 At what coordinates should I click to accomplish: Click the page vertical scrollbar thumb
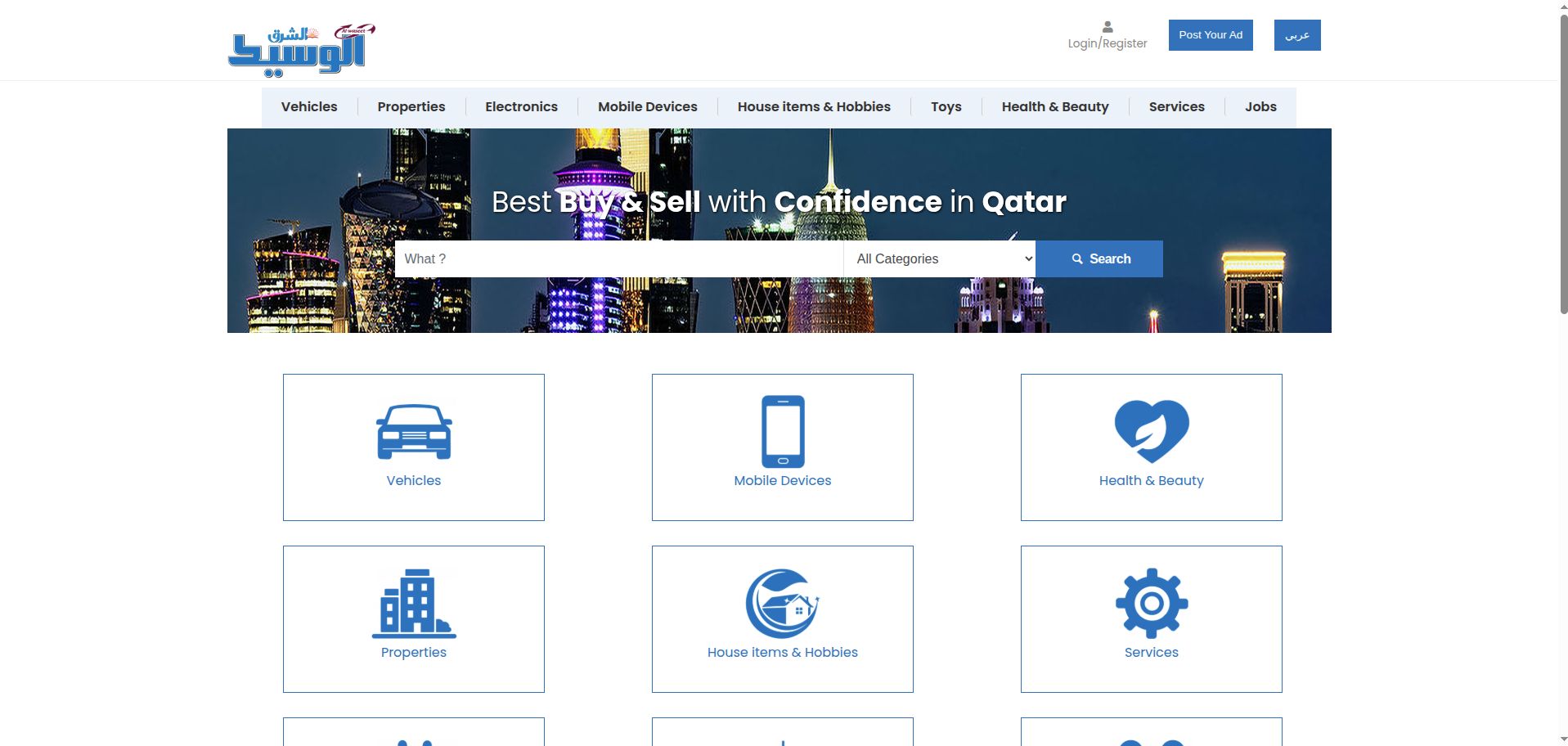tap(1563, 164)
